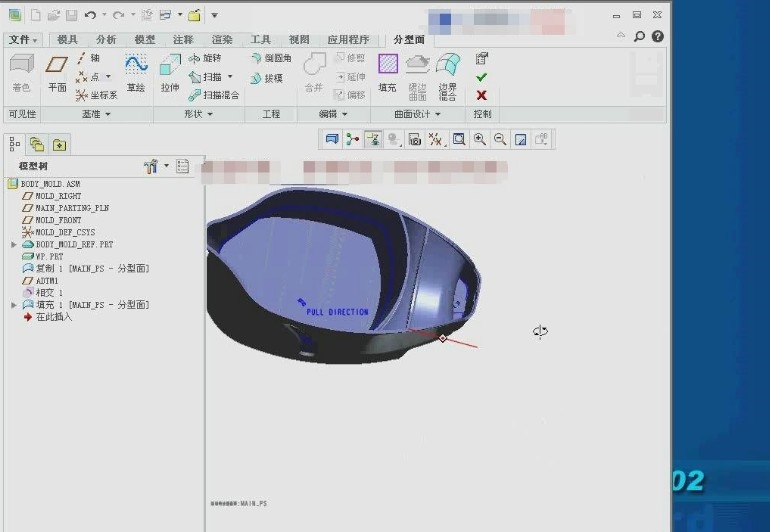Screen dimensions: 770x532
Task: Select the 扫描混合 swept blend tool
Action: pos(214,95)
